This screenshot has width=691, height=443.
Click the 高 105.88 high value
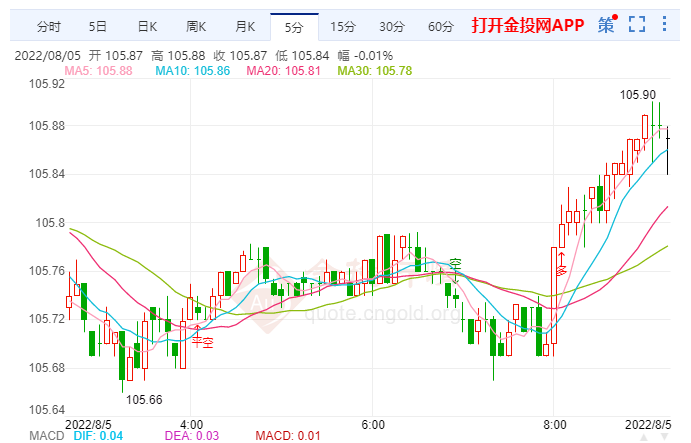point(178,56)
